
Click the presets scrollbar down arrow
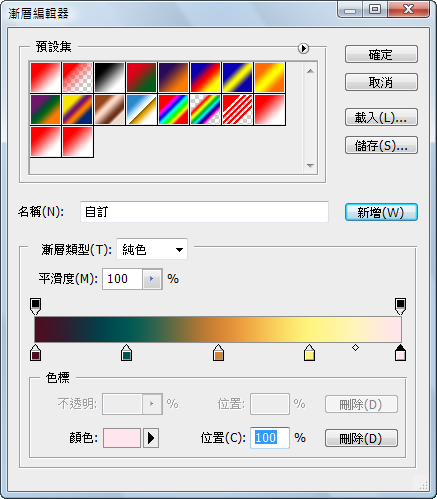point(310,166)
